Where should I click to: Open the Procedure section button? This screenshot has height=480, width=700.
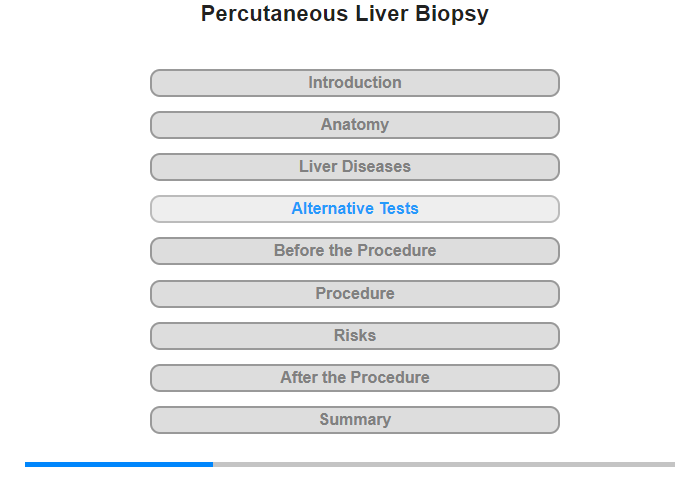point(355,293)
